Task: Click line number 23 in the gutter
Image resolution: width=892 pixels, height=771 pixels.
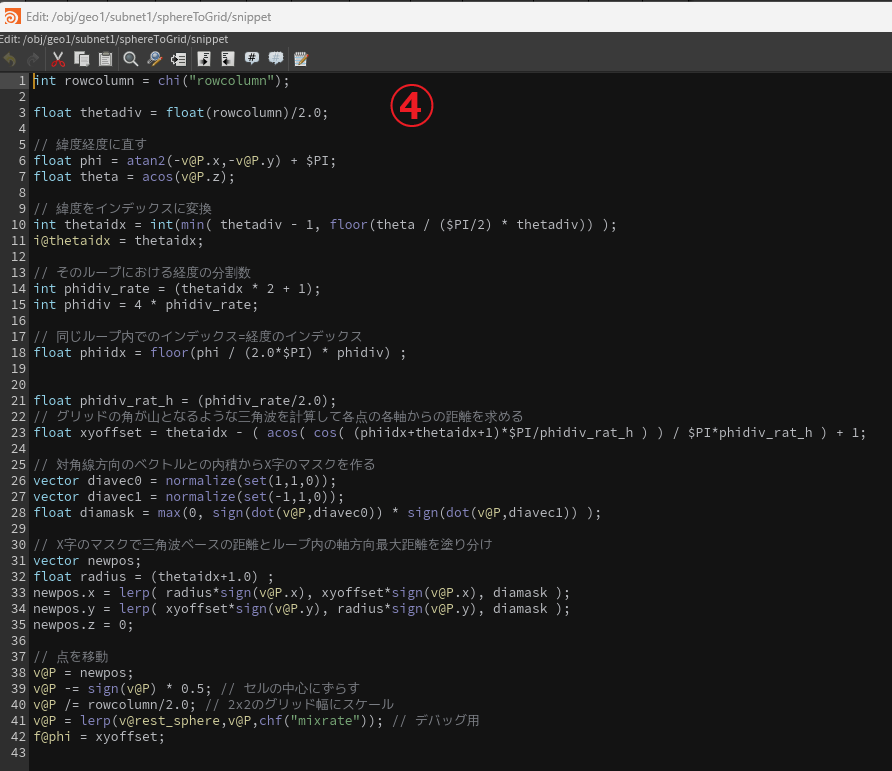Action: (x=19, y=432)
